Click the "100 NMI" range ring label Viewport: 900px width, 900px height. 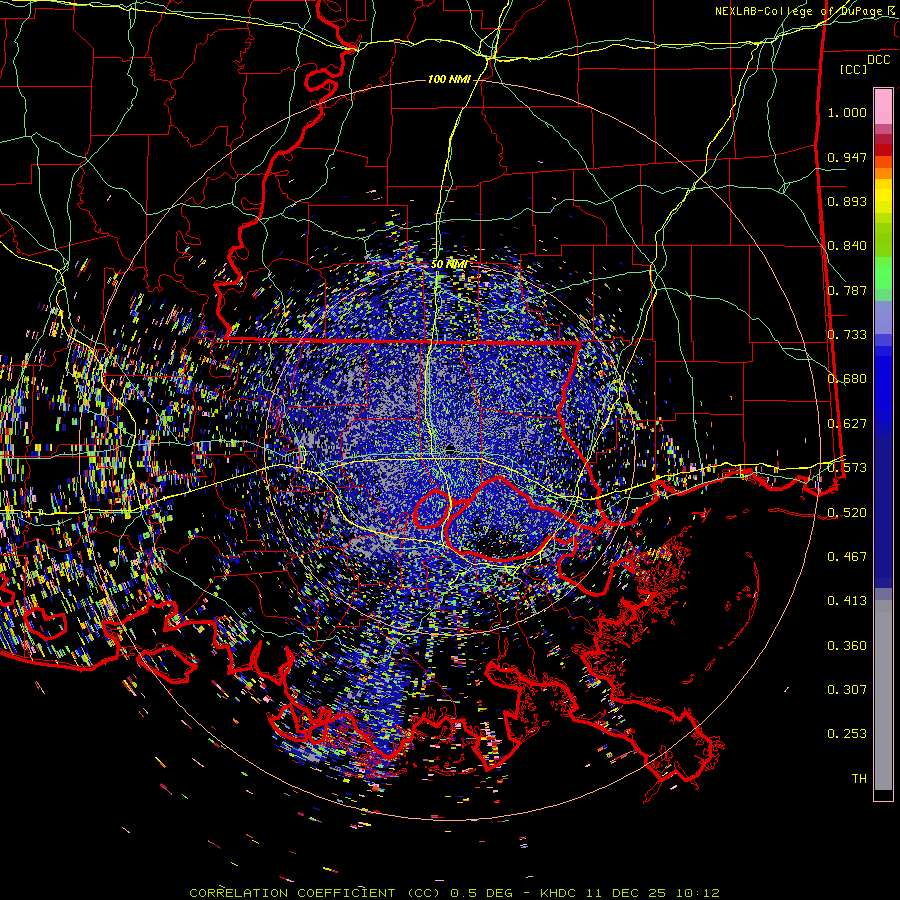449,79
